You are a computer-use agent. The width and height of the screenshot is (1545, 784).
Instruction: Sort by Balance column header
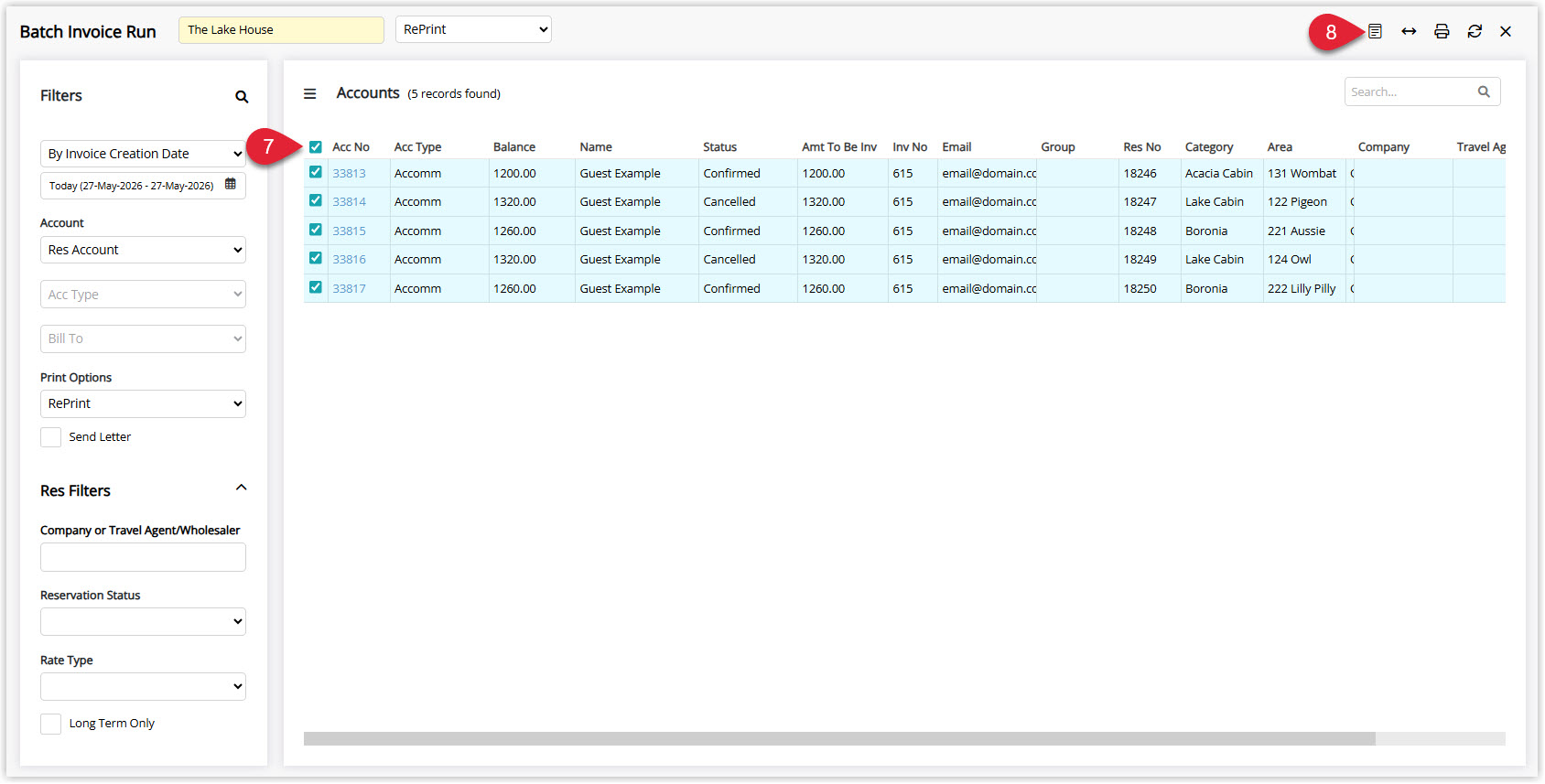pyautogui.click(x=514, y=146)
